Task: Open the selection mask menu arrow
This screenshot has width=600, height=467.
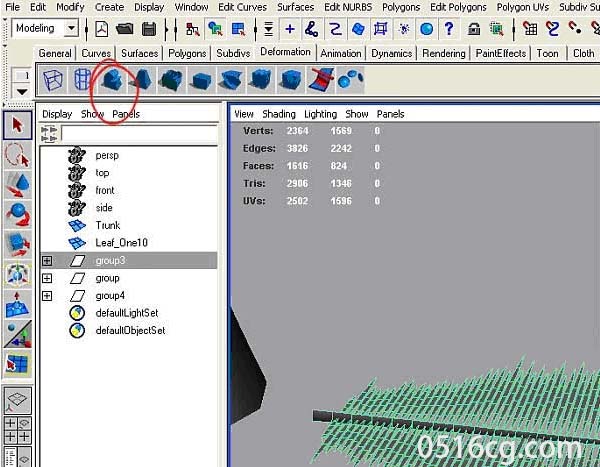Action: pos(269,29)
